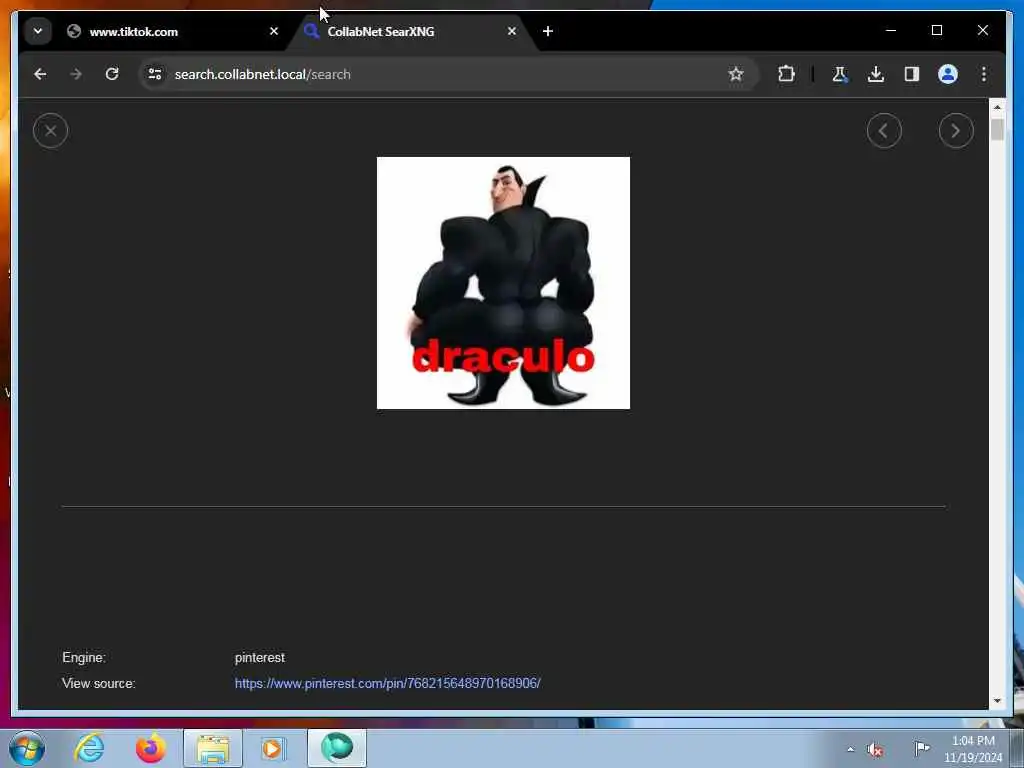The width and height of the screenshot is (1024, 768).
Task: Click the address bar URL
Action: click(x=263, y=74)
